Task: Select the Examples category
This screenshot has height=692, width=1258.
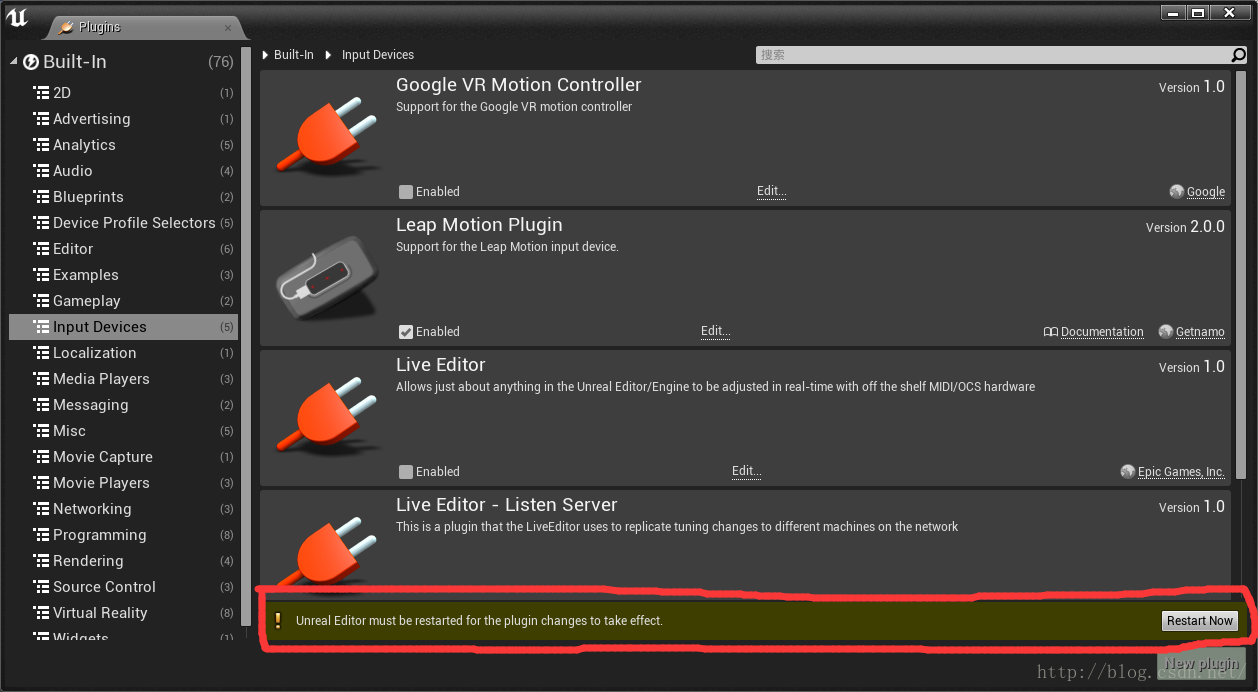Action: click(124, 275)
